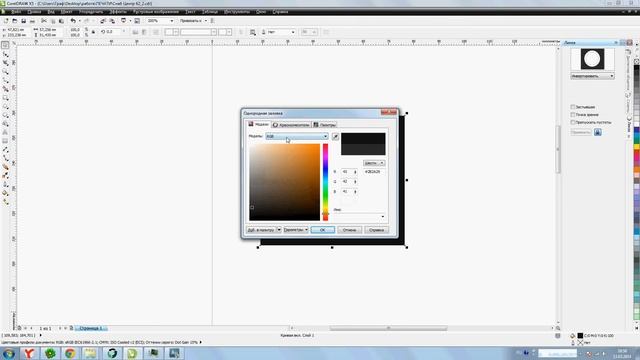
Task: Select the Polygon tool in the toolbox
Action: point(5,116)
